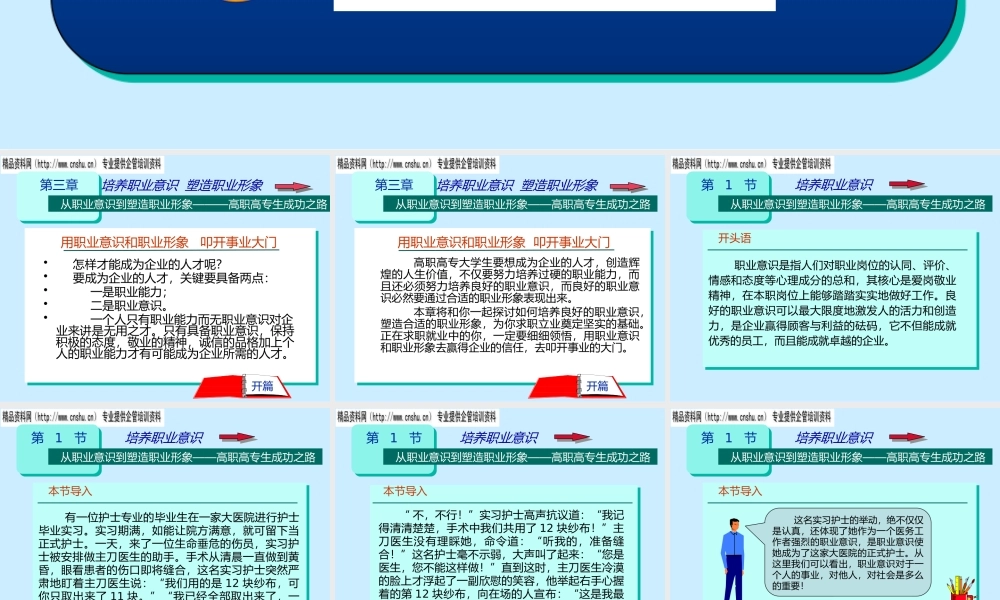Click the title 培养职业意识 on the 开头语 slide
This screenshot has height=600, width=1000.
[x=834, y=185]
